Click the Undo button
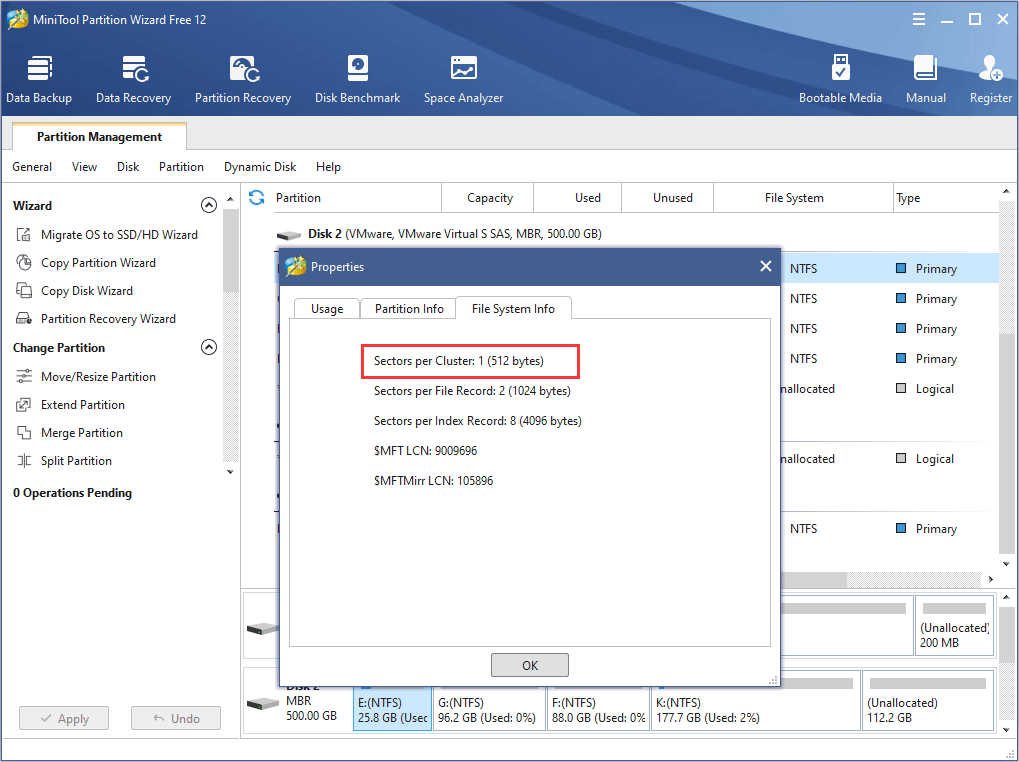Image resolution: width=1019 pixels, height=762 pixels. pyautogui.click(x=176, y=718)
